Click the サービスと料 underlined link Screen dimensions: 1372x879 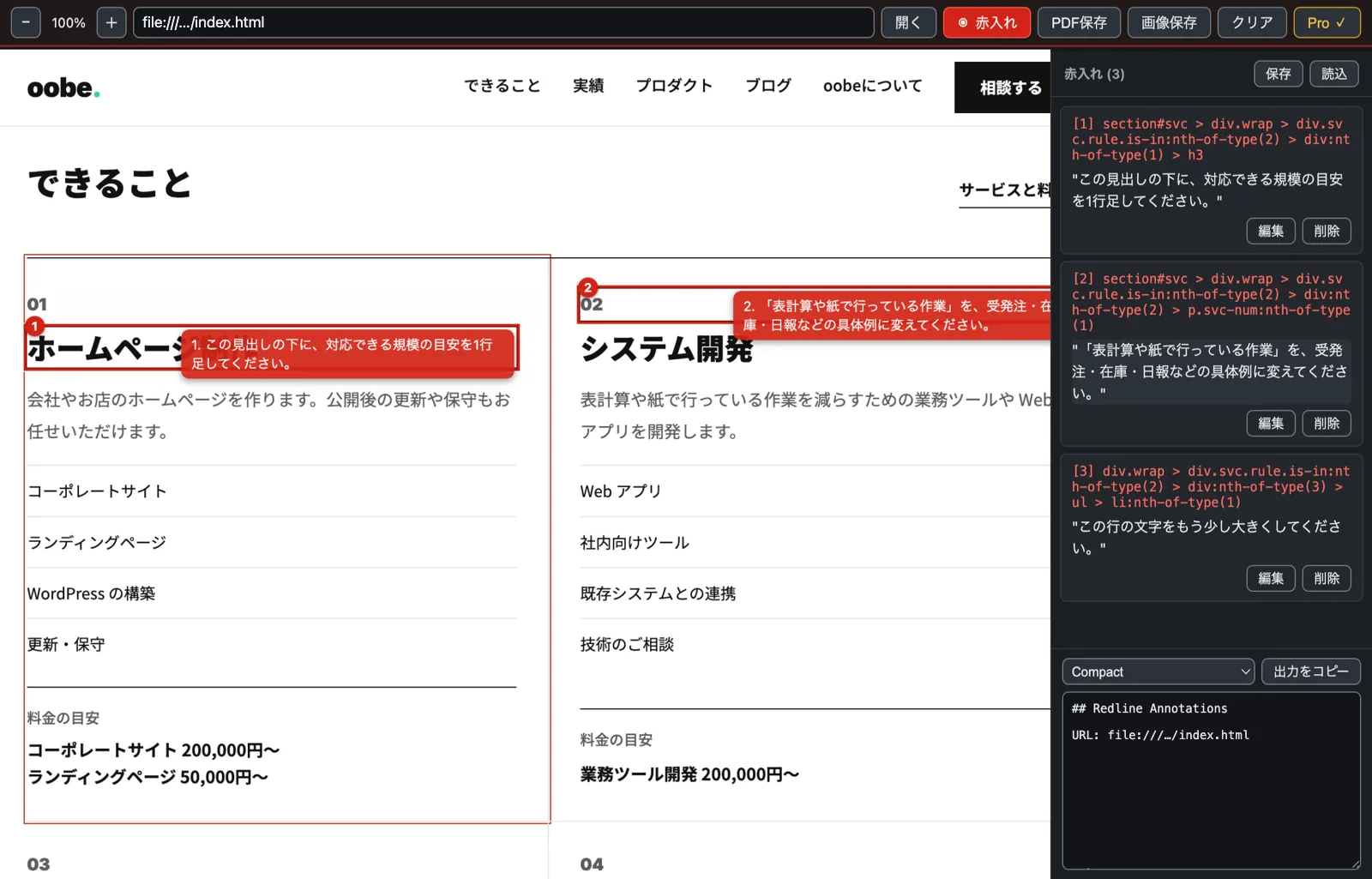point(1004,190)
